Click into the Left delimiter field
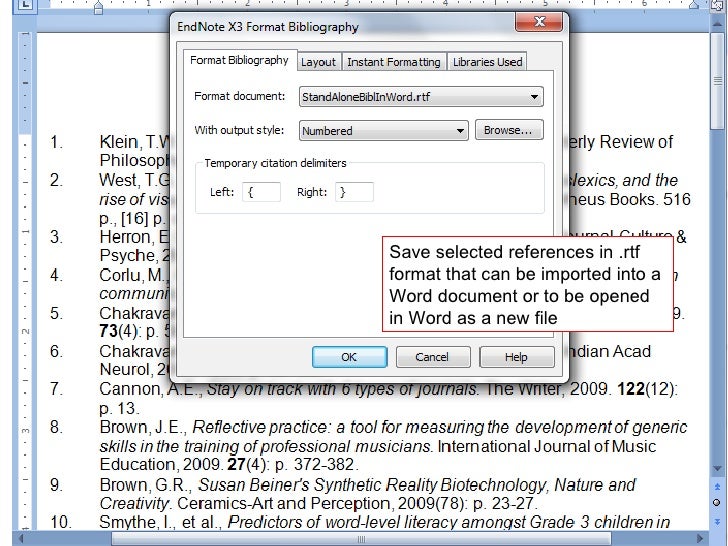The image size is (728, 546). (261, 192)
